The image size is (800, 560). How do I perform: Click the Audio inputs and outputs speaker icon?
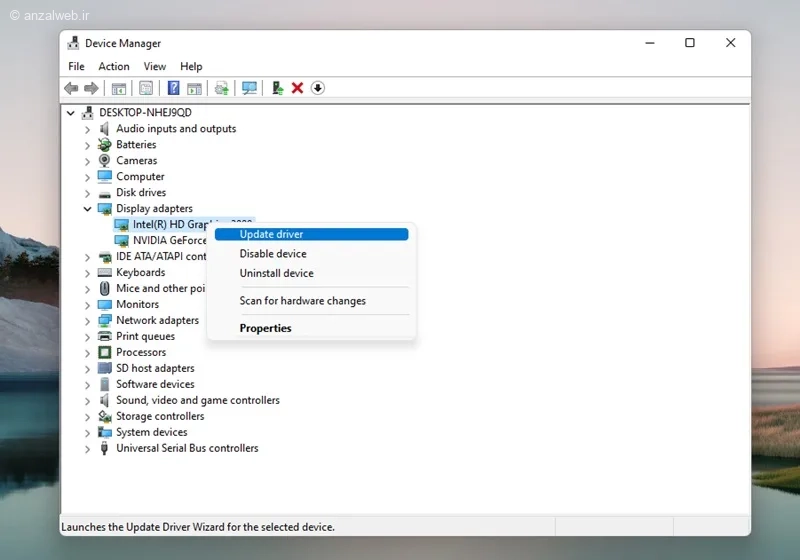(x=105, y=129)
